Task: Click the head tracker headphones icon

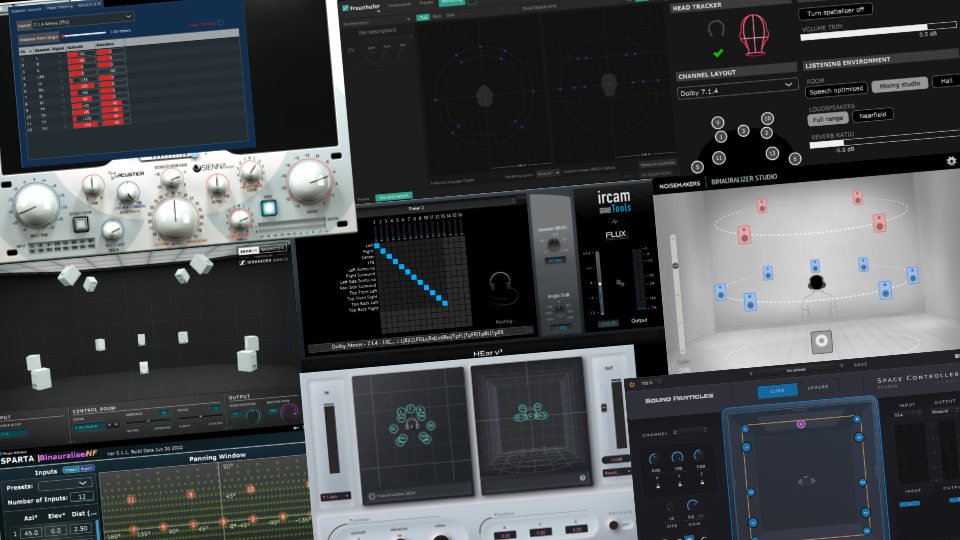Action: pyautogui.click(x=716, y=29)
